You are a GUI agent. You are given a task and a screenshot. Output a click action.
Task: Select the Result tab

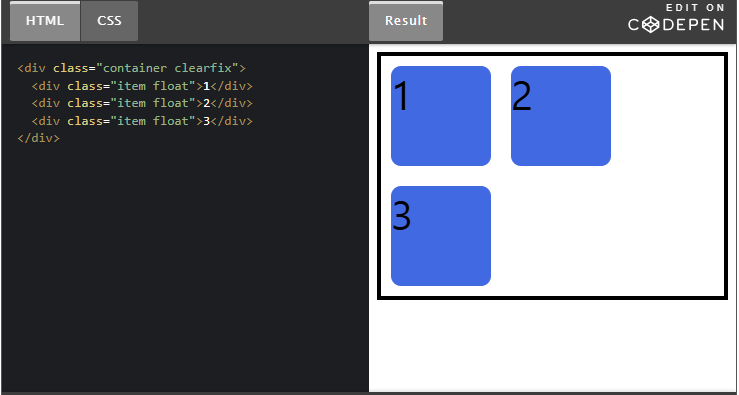(x=406, y=21)
